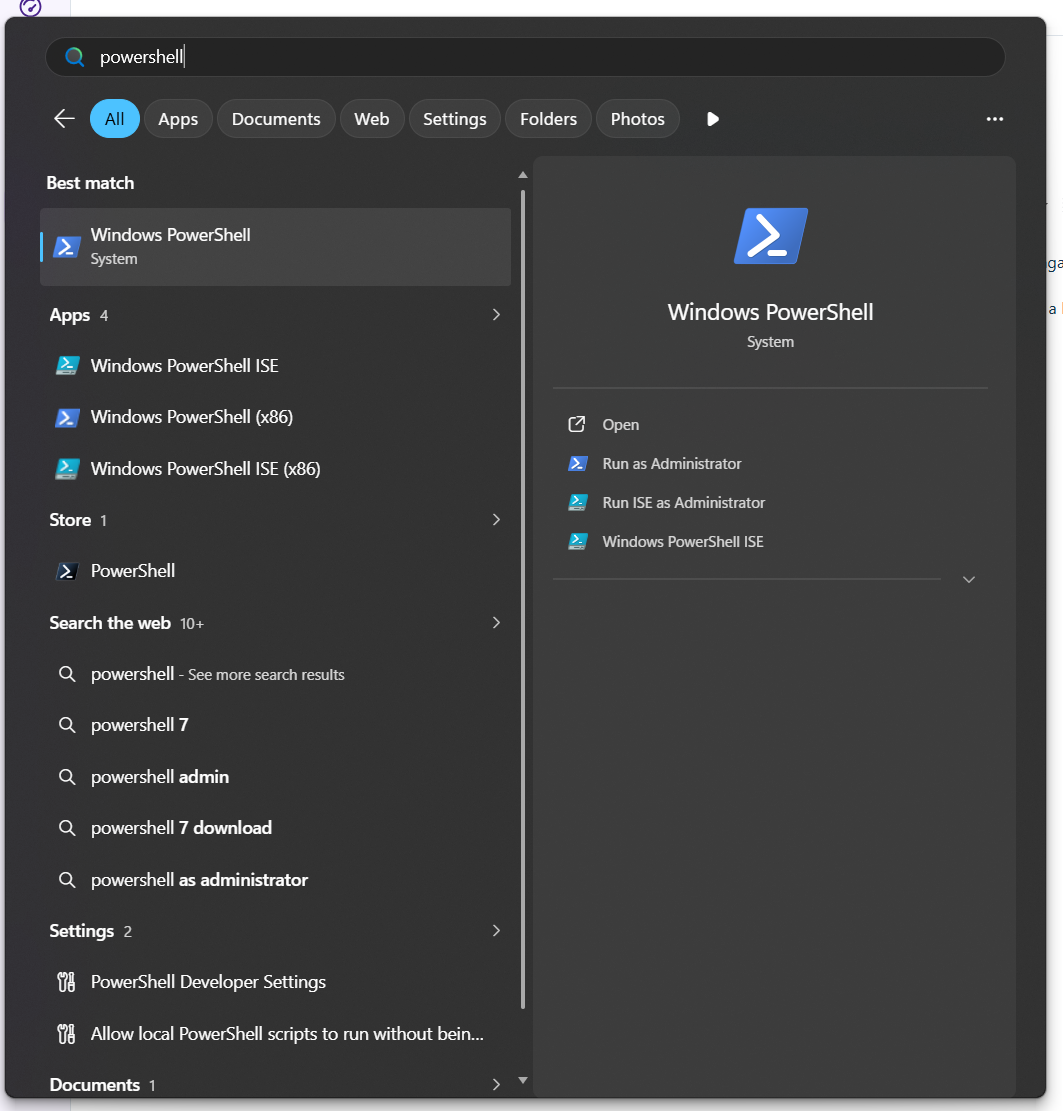Click the search icon beside 'powershell 7 download'
Image resolution: width=1063 pixels, height=1111 pixels.
(x=67, y=828)
